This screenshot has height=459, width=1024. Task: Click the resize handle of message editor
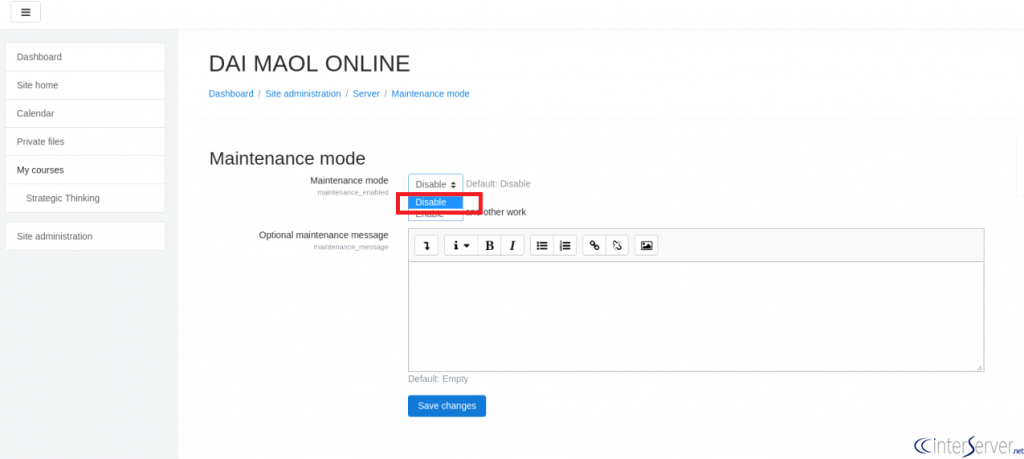pos(979,367)
